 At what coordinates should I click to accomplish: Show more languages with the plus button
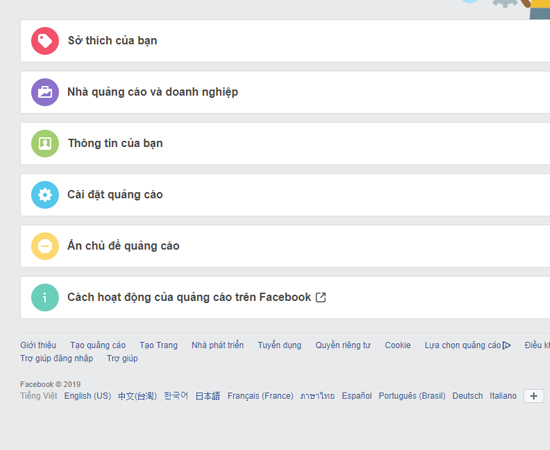tap(534, 396)
